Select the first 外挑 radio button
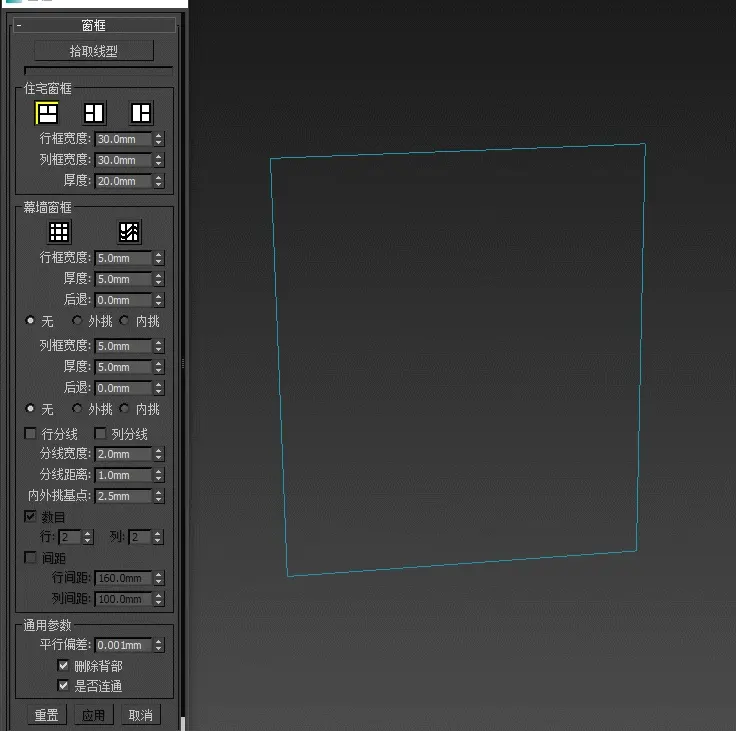Screen dimensions: 736x731 point(77,321)
